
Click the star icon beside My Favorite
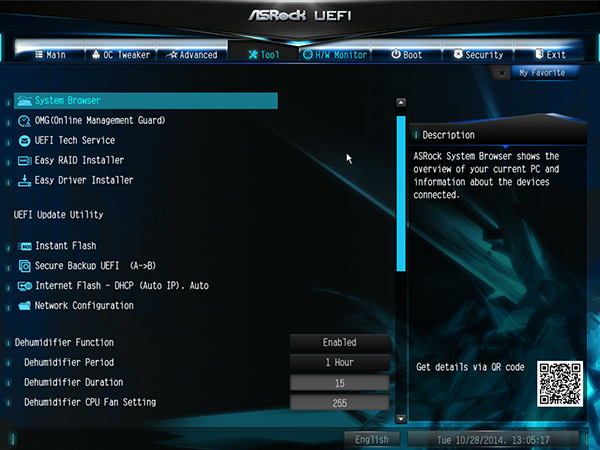tap(501, 73)
